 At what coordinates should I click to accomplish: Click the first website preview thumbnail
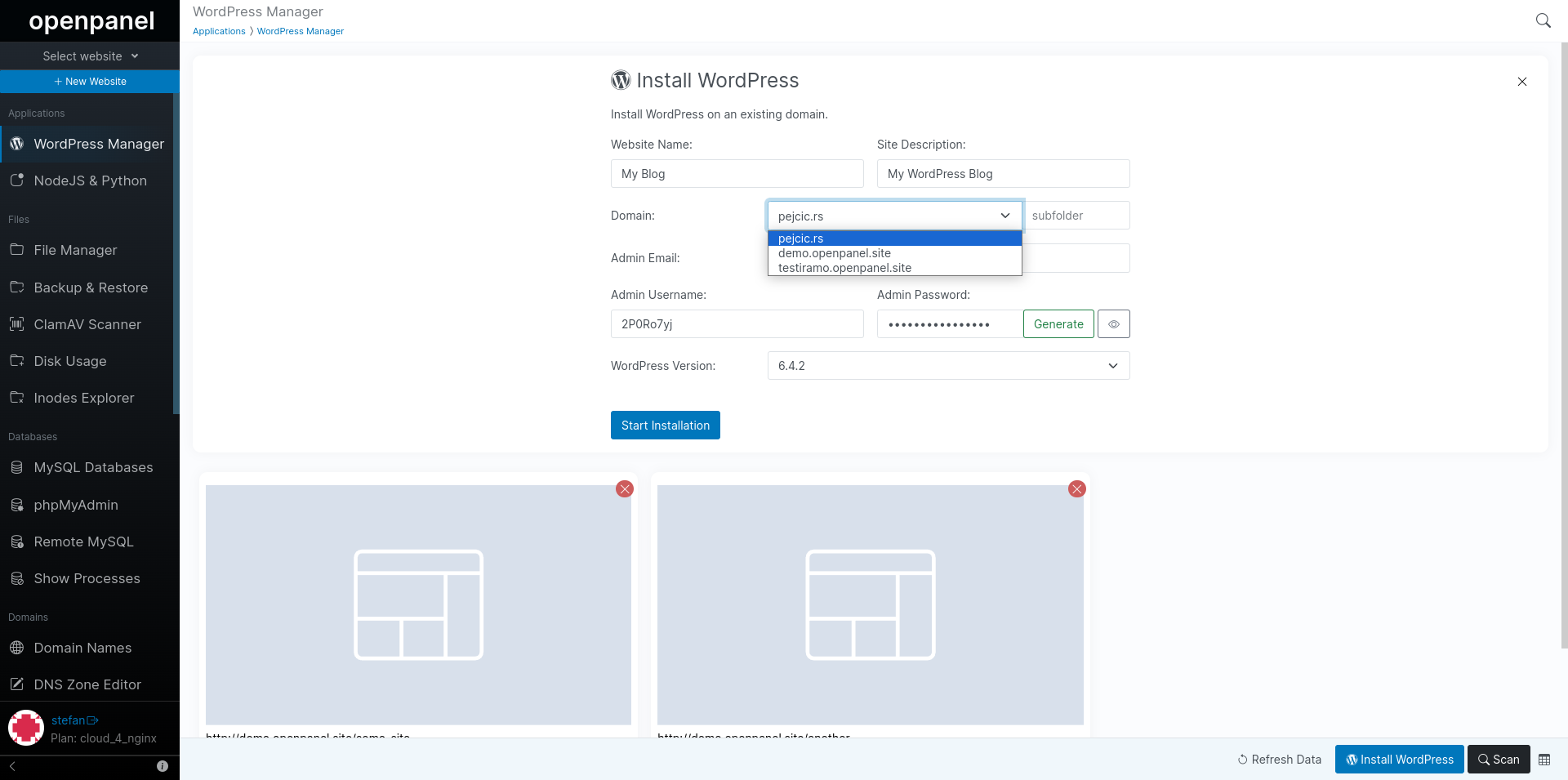click(x=418, y=605)
